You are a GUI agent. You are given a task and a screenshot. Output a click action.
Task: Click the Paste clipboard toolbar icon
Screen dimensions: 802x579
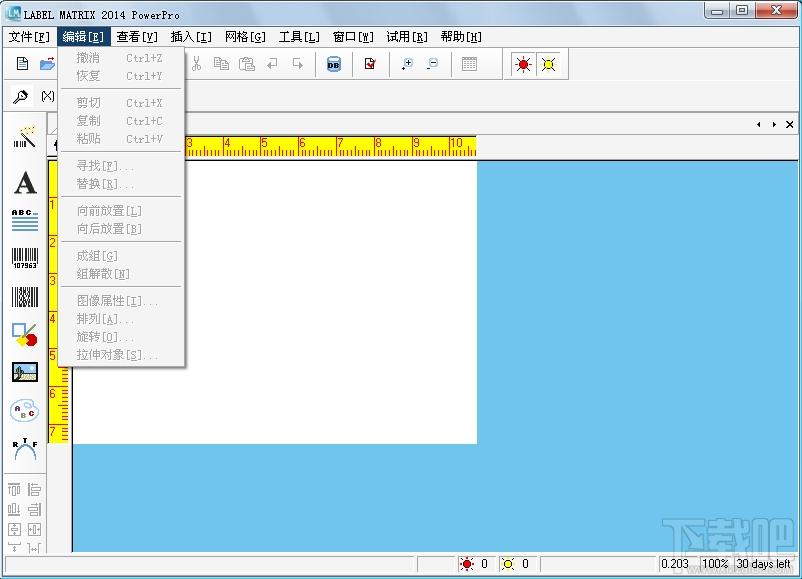247,64
